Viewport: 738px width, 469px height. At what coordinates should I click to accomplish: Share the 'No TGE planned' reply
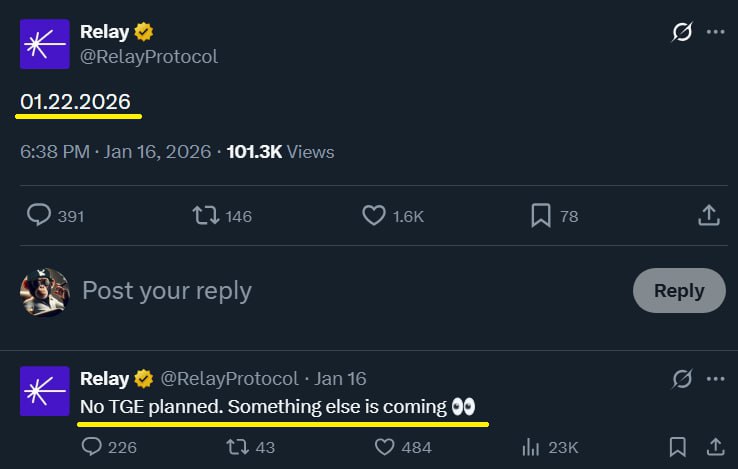pyautogui.click(x=715, y=447)
